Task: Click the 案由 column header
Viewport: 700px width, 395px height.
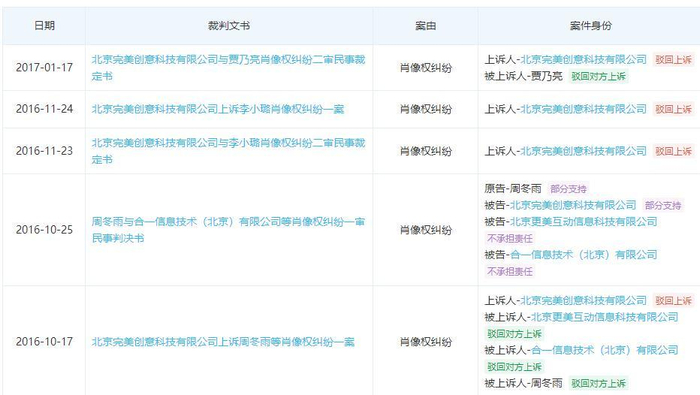Action: [425, 26]
